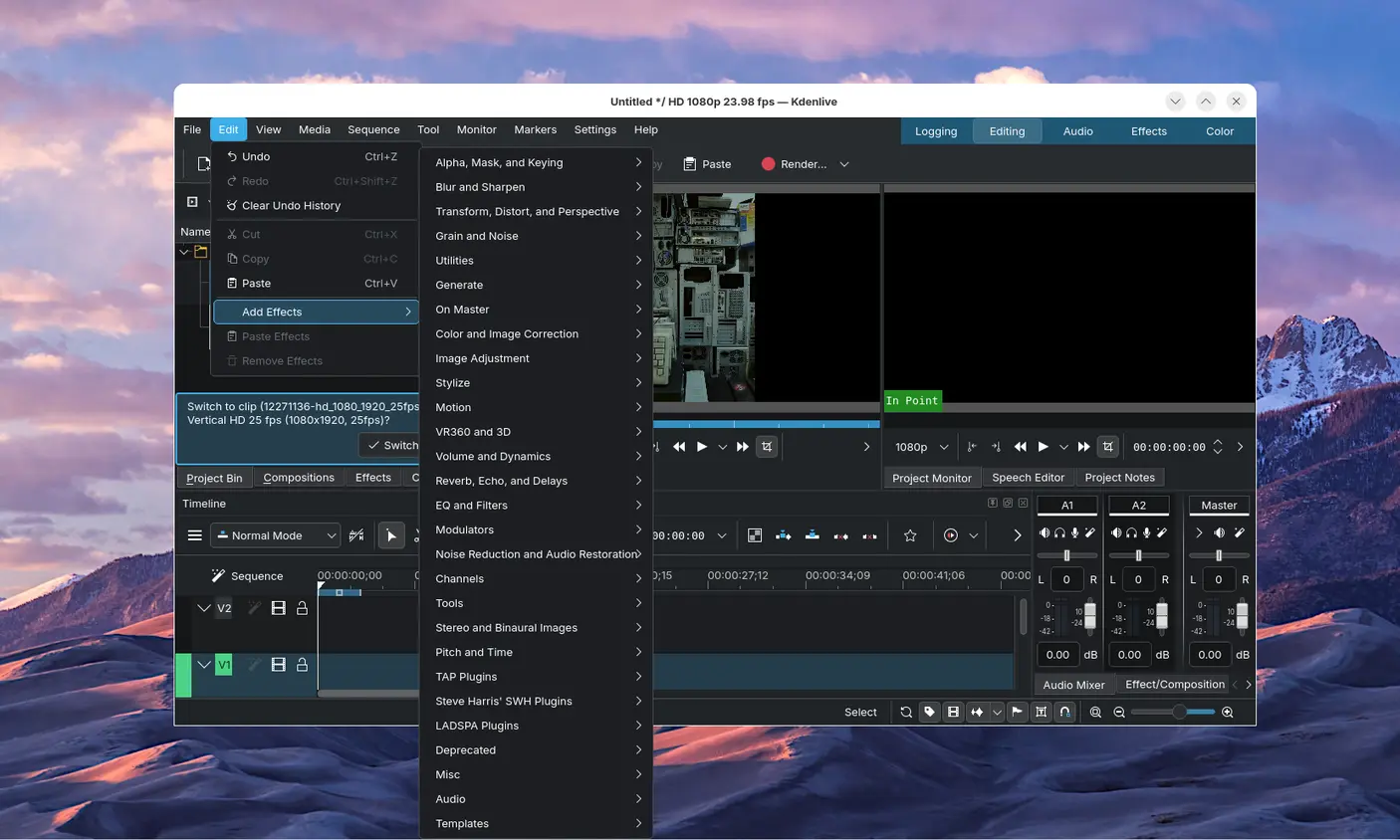Image resolution: width=1400 pixels, height=840 pixels.
Task: Toggle show video thumbnails in status bar
Action: [953, 712]
